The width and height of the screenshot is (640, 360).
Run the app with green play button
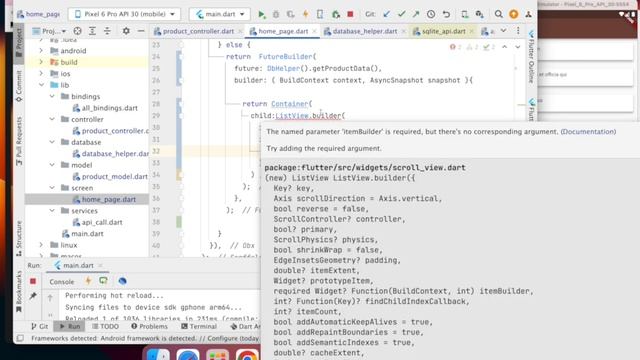click(x=261, y=14)
